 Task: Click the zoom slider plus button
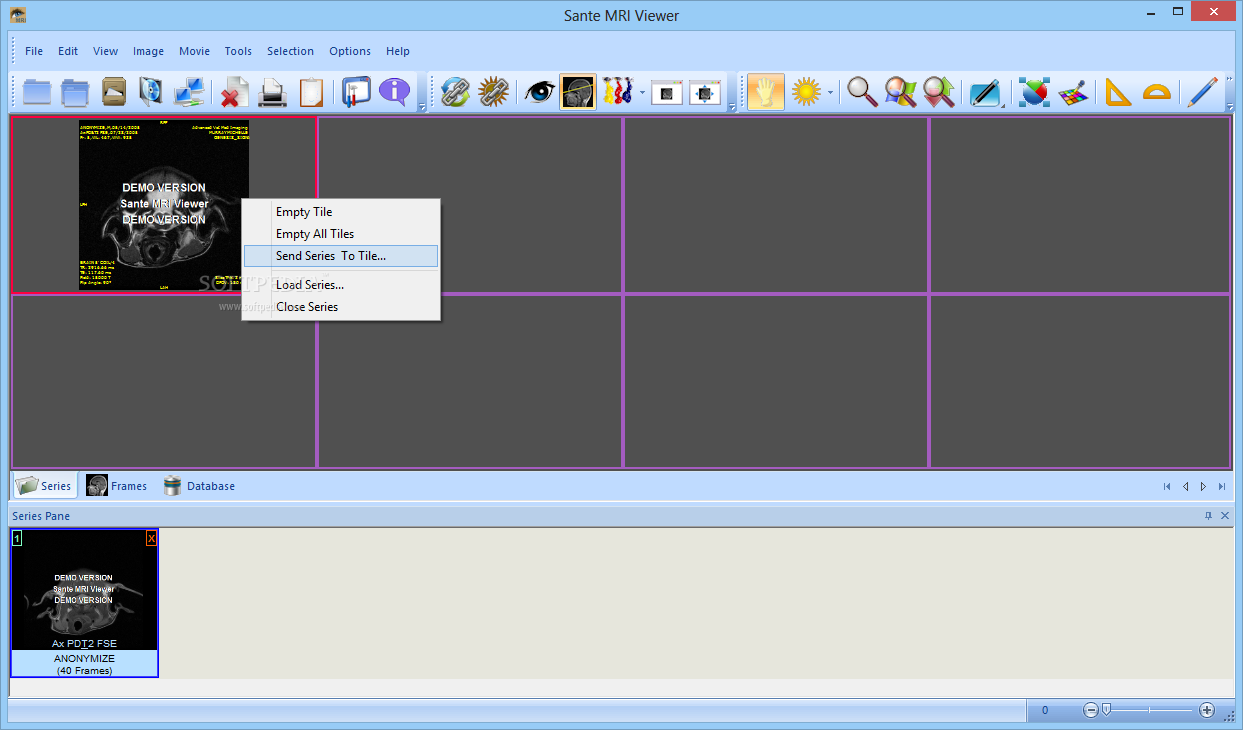[1207, 710]
